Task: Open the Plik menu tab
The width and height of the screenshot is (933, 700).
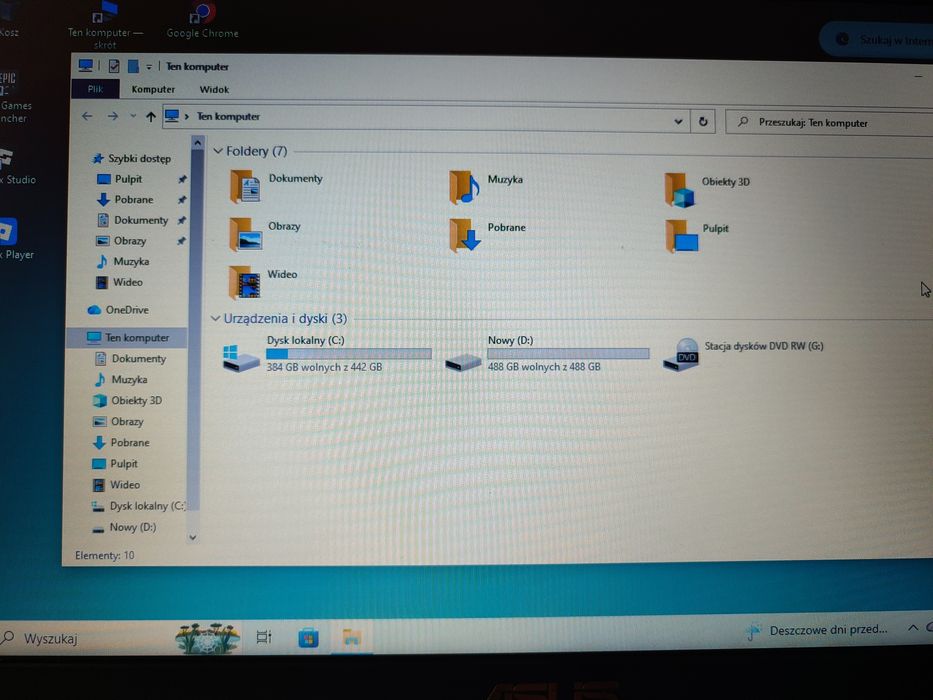Action: click(x=95, y=89)
